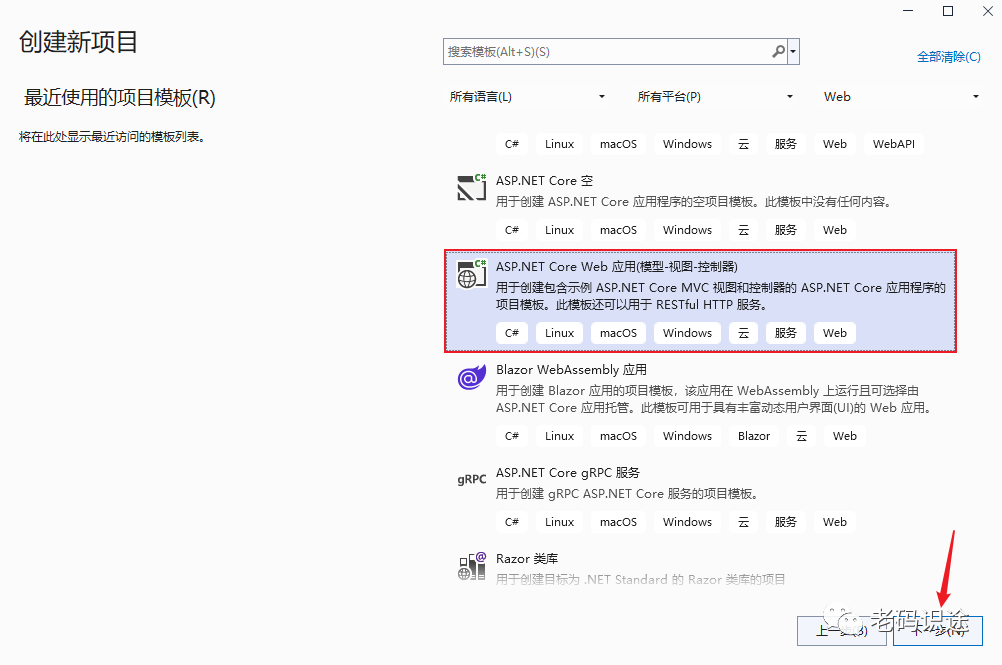The height and width of the screenshot is (665, 1002).
Task: Click the 全部清除 clear-all link
Action: click(948, 57)
